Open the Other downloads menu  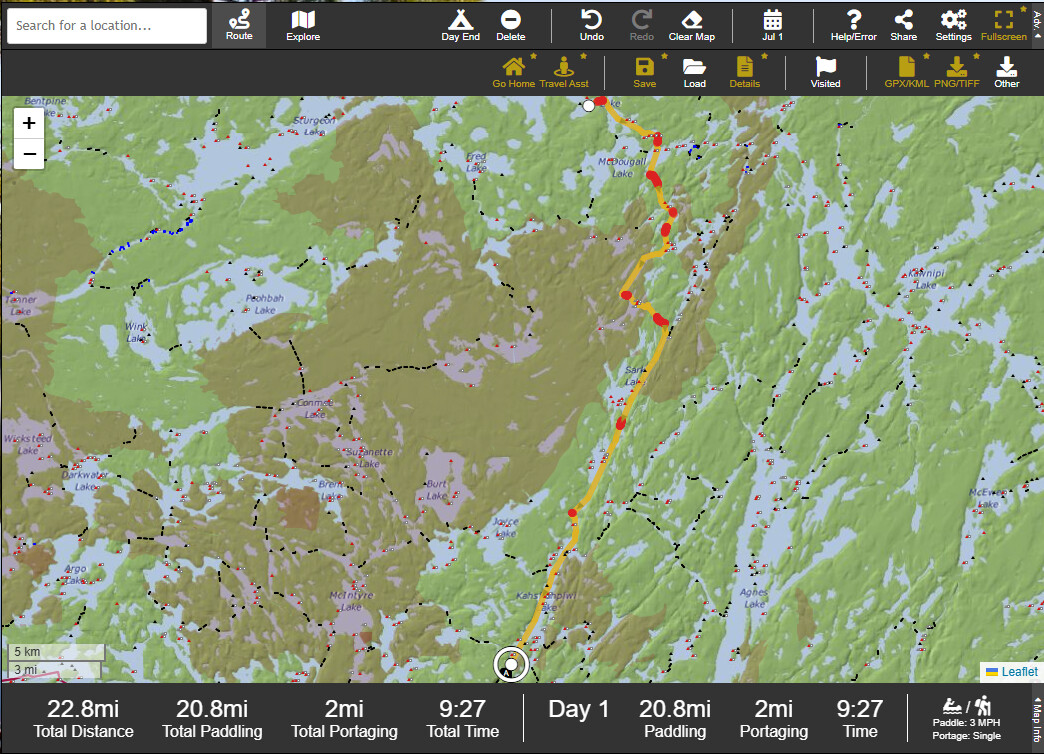pyautogui.click(x=1006, y=72)
